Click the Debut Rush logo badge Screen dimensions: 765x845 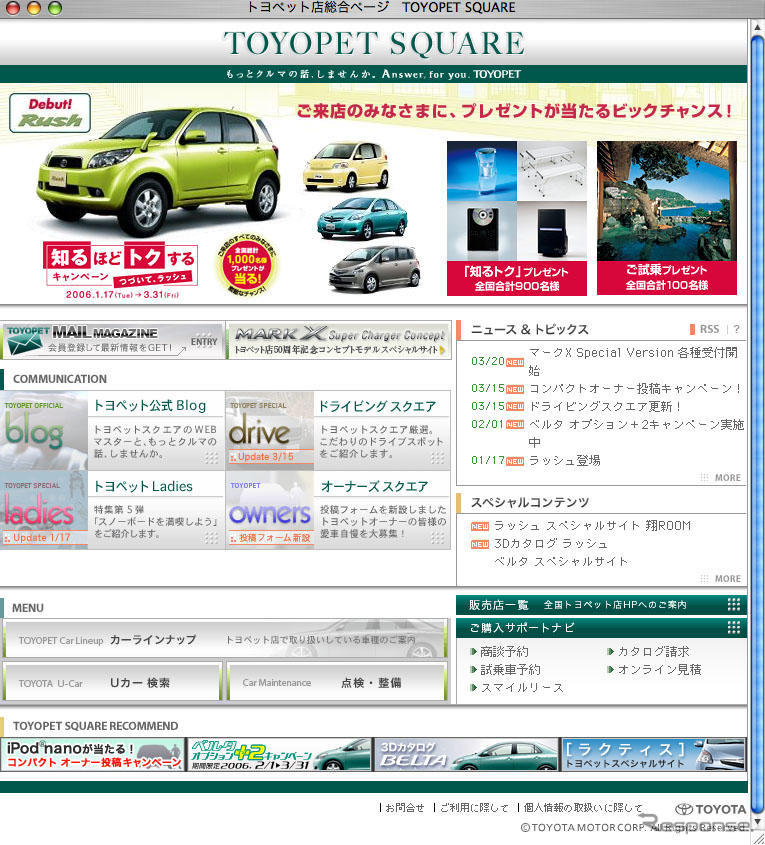[x=50, y=113]
